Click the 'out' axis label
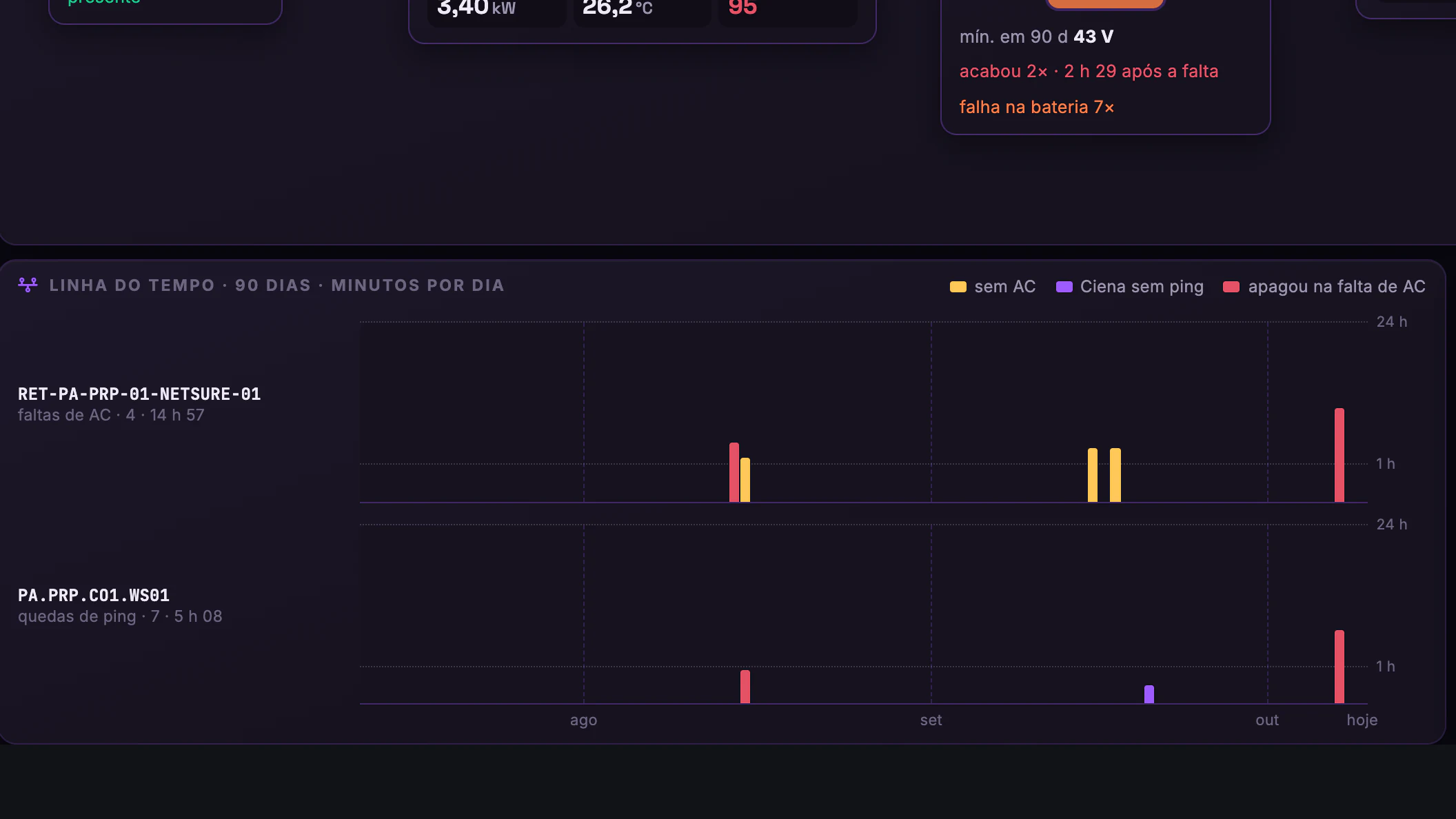This screenshot has width=1456, height=819. click(x=1267, y=720)
